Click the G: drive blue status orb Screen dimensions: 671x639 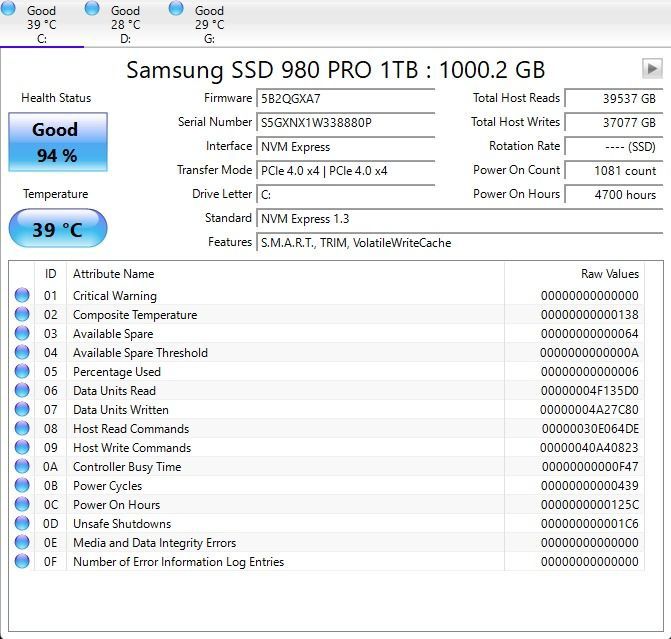pyautogui.click(x=175, y=7)
